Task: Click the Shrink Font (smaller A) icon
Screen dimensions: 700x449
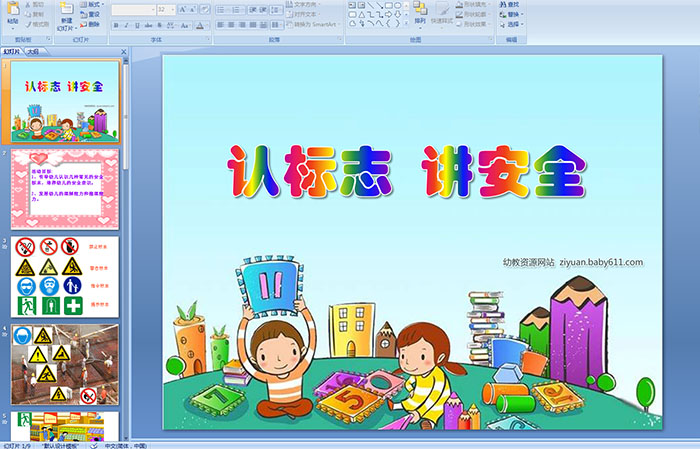Action: click(x=193, y=9)
